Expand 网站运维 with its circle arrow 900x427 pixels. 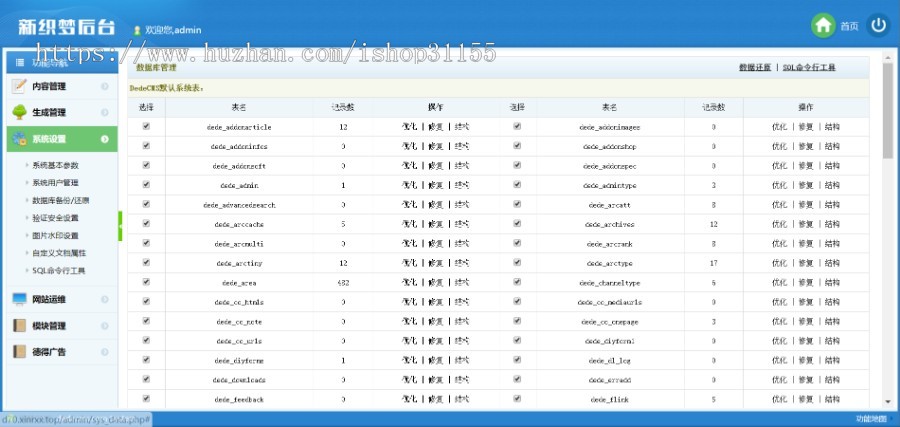[x=104, y=299]
